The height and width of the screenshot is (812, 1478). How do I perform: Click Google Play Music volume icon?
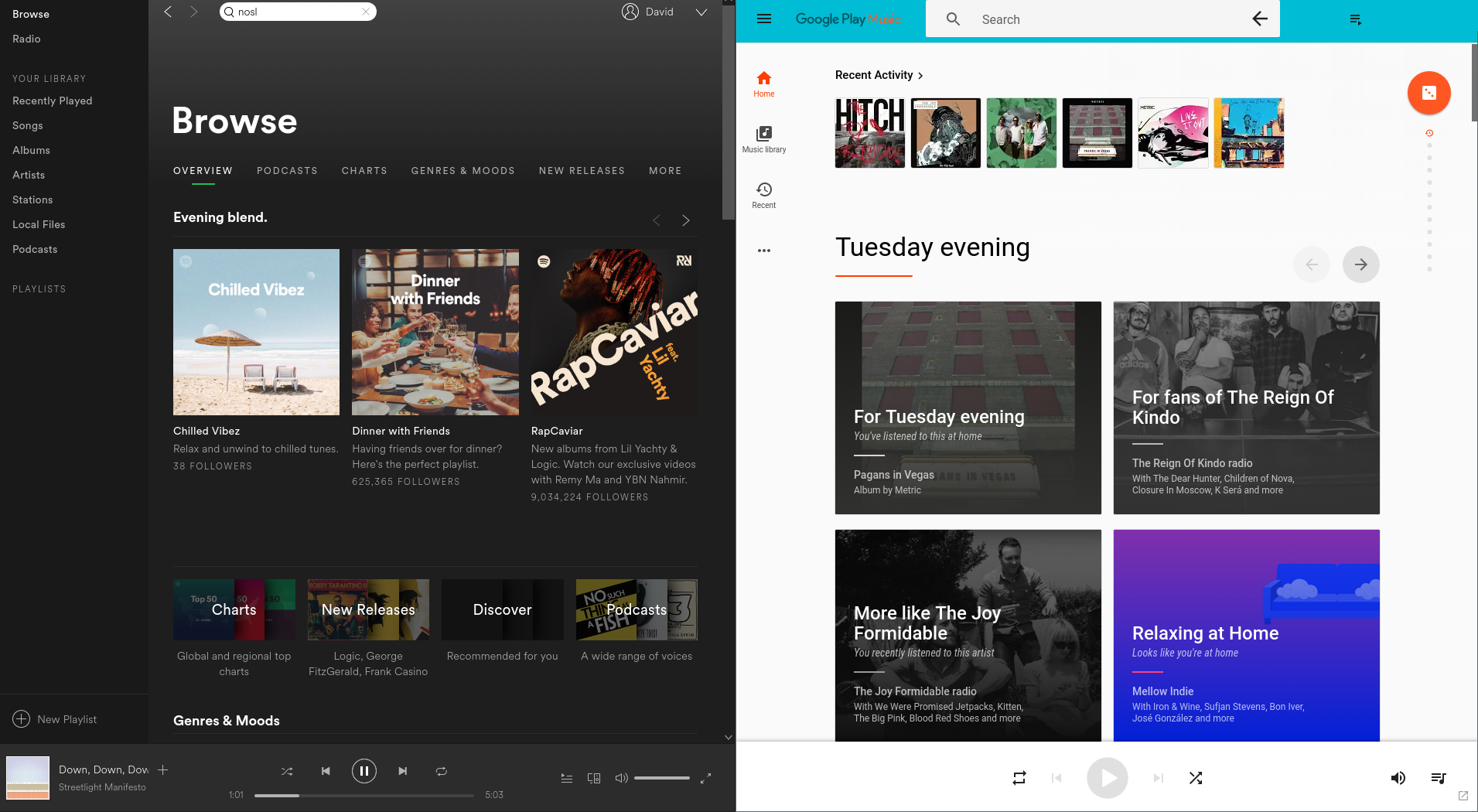[x=1398, y=778]
